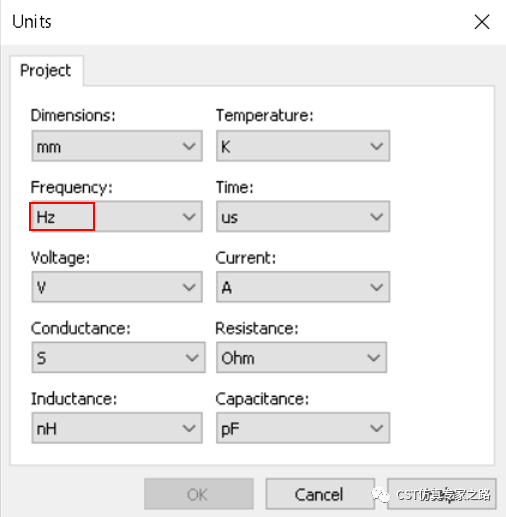Expand the Resistance dropdown showing Ohm
The height and width of the screenshot is (517, 506).
[x=301, y=357]
